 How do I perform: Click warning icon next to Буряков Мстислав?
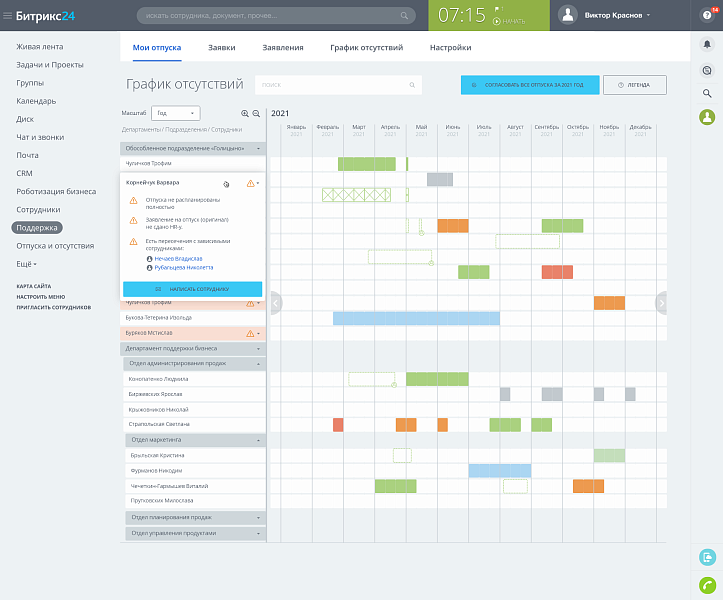[250, 333]
